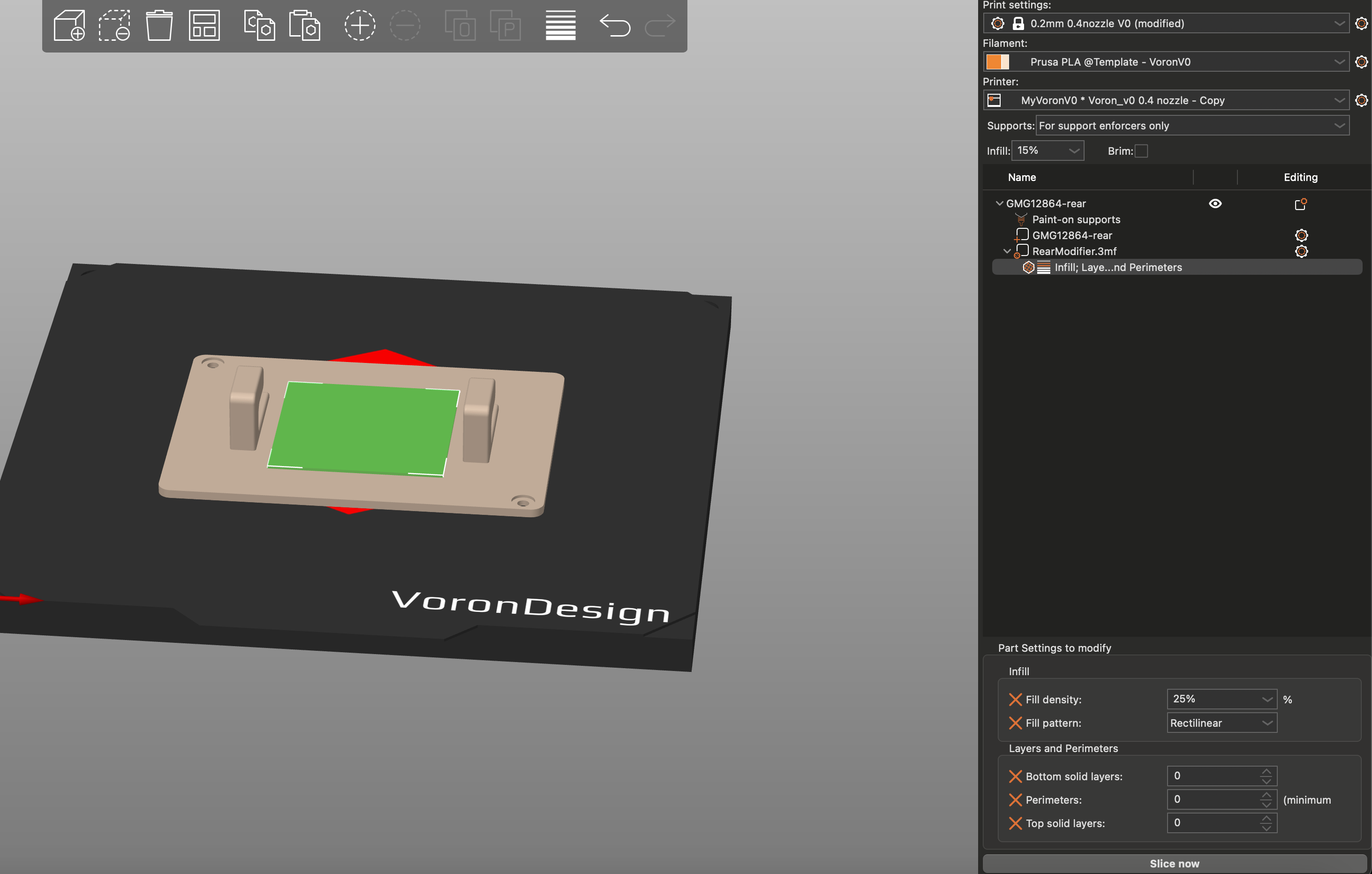Increase the Perimeters stepper value

tap(1266, 795)
